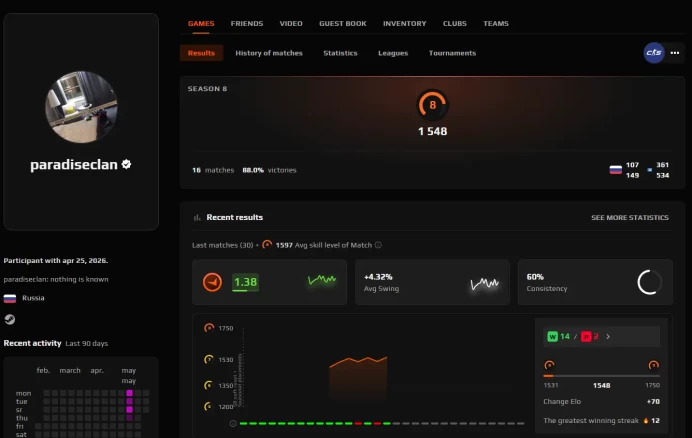Image resolution: width=692 pixels, height=438 pixels.
Task: Click the green W wins badge
Action: 553,336
